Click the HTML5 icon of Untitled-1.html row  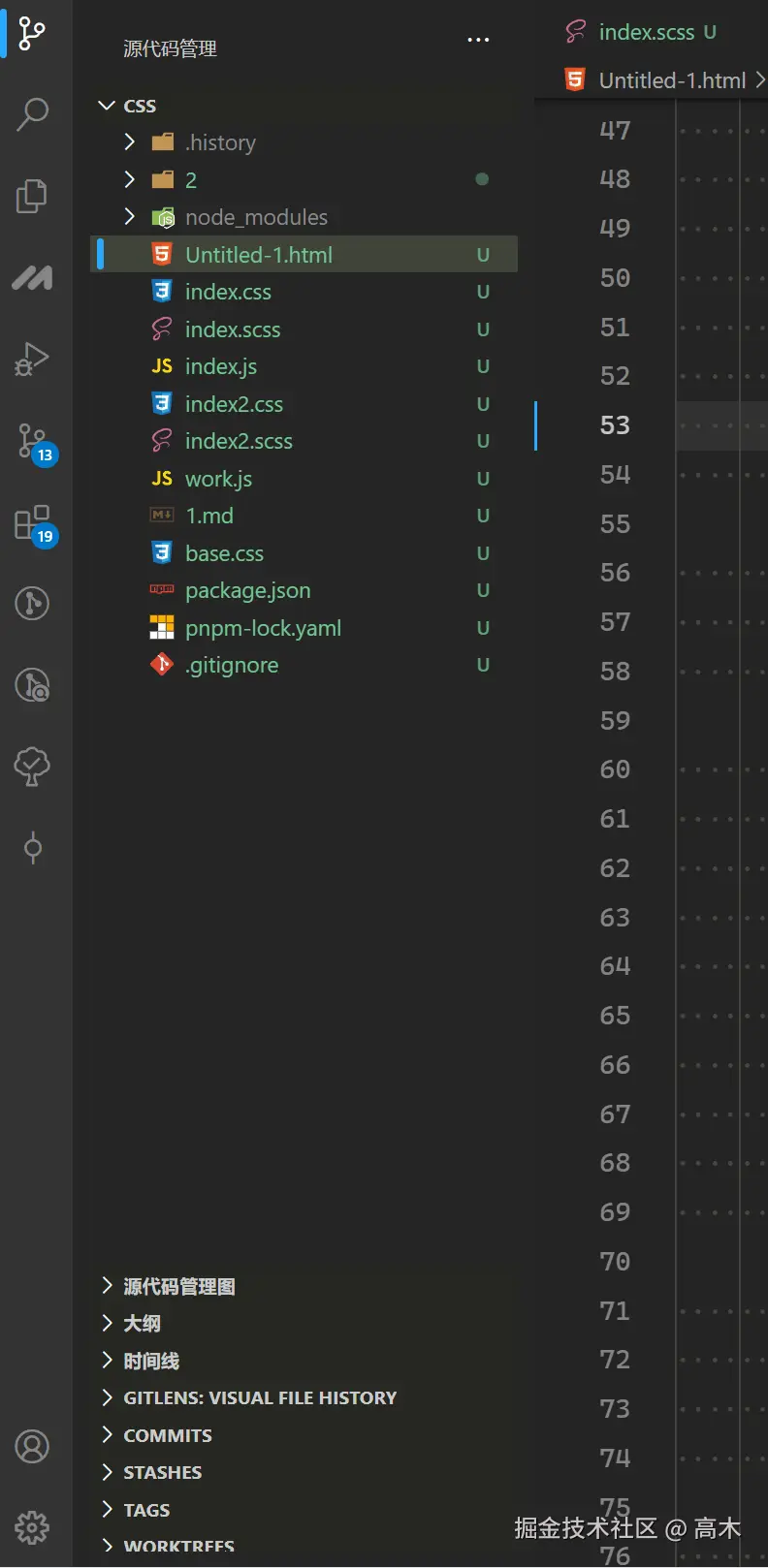[x=162, y=254]
